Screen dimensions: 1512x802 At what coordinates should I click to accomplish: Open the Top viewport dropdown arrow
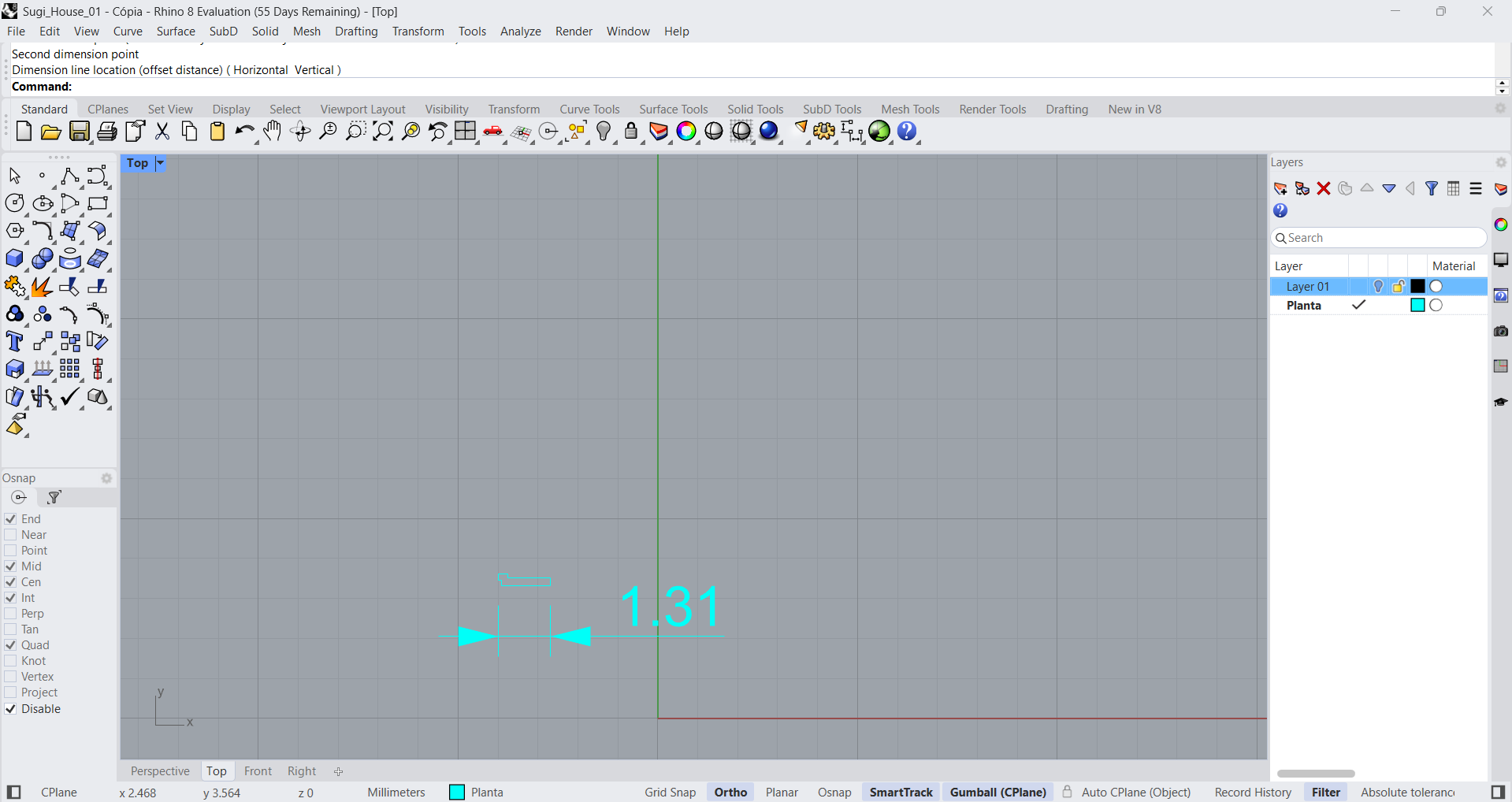point(160,163)
